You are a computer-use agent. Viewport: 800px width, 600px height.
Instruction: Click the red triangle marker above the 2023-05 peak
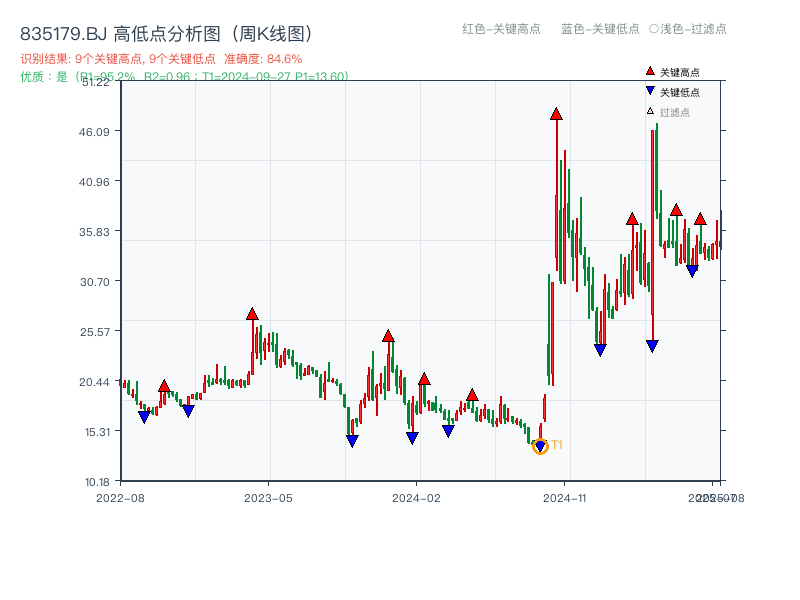click(x=253, y=313)
